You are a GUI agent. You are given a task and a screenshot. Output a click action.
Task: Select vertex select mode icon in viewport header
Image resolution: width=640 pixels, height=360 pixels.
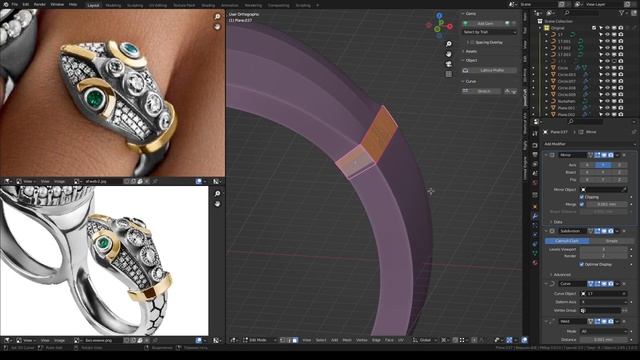coord(282,340)
